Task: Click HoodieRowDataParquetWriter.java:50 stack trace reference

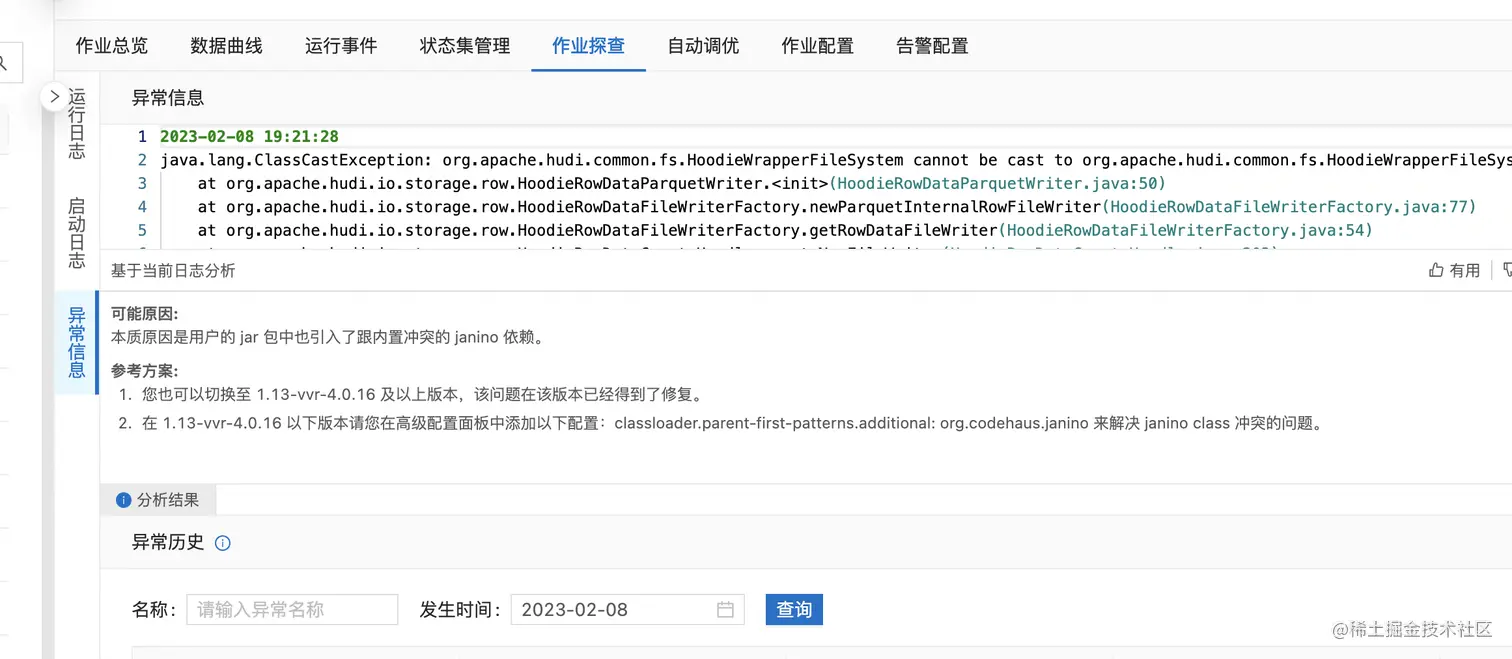Action: 998,183
